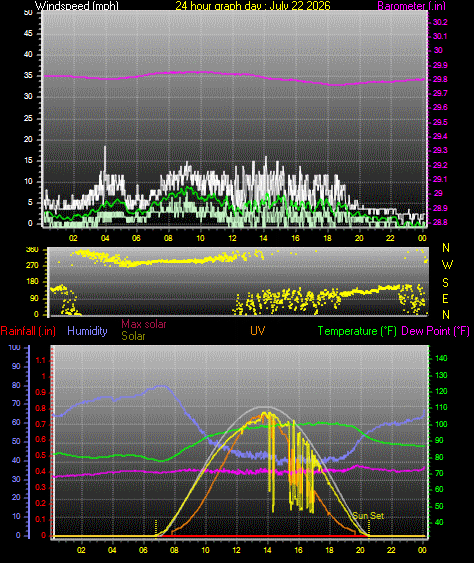Screen dimensions: 474x563
Task: Select the "0.8" rainfall axis value
Action: pyautogui.click(x=41, y=409)
